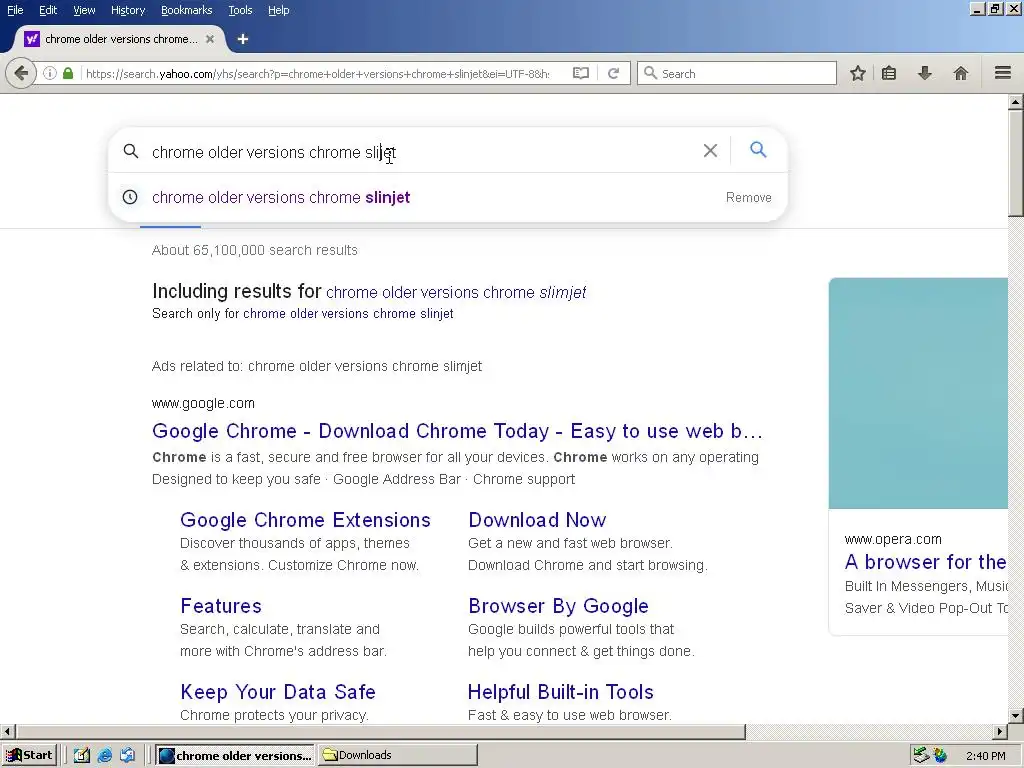Click the Firefox back arrow button
This screenshot has height=768, width=1024.
[x=20, y=73]
